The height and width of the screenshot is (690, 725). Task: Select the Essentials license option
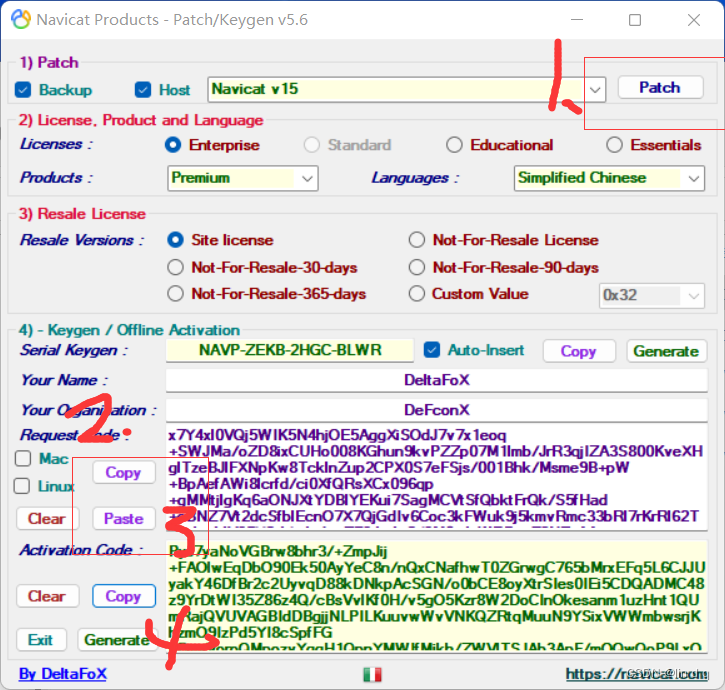(x=614, y=145)
